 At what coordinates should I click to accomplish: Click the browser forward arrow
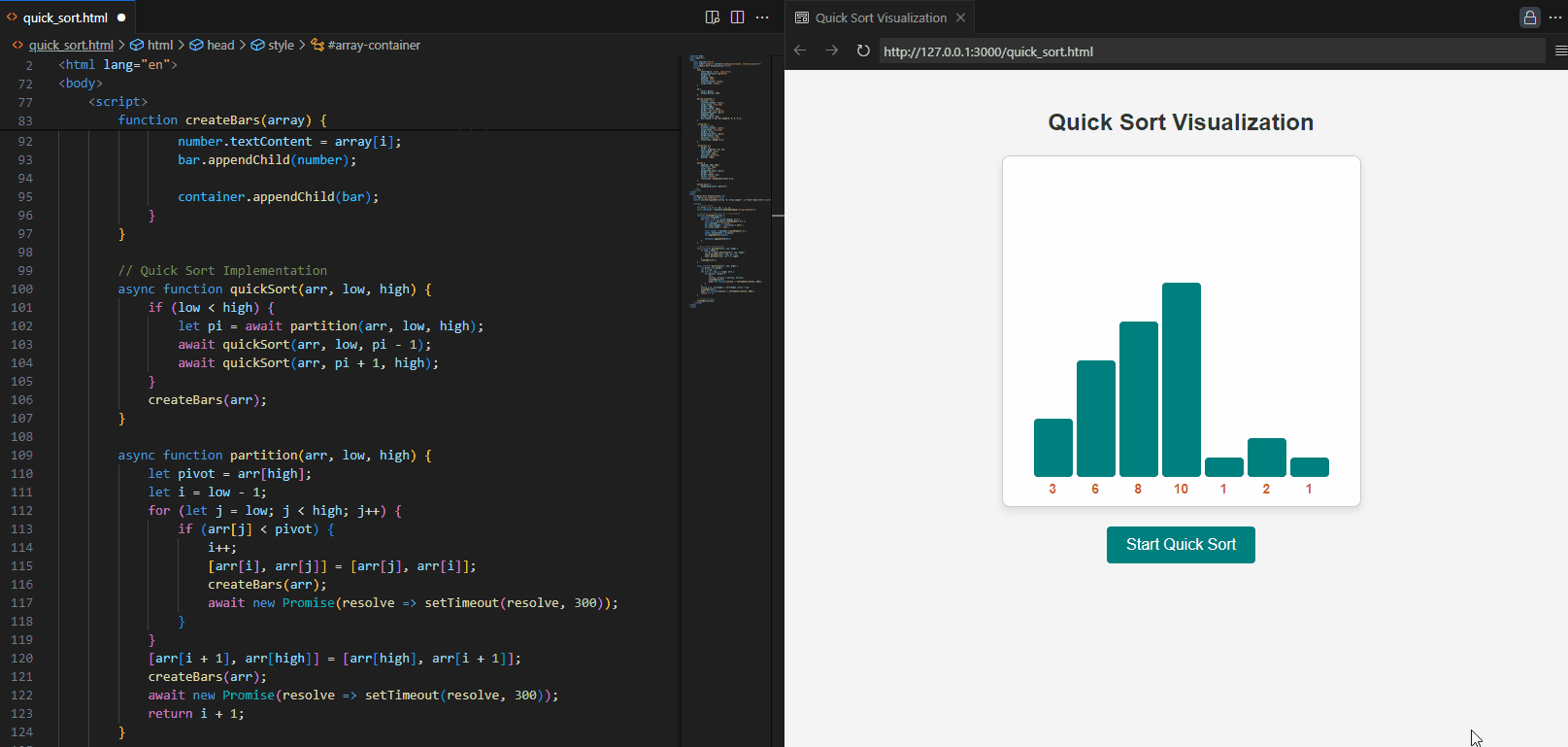point(832,51)
